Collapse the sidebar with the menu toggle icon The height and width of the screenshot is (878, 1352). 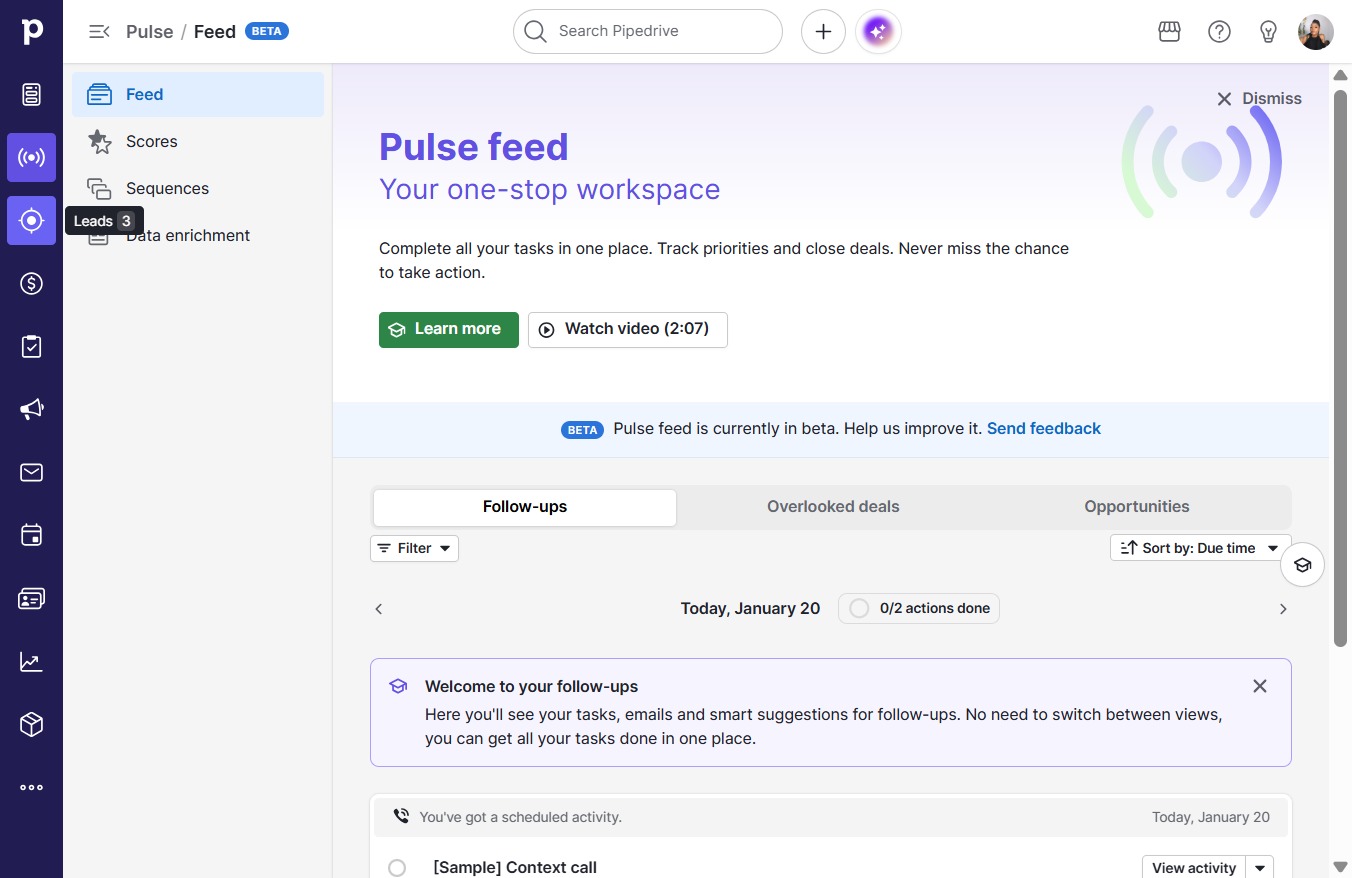tap(99, 32)
